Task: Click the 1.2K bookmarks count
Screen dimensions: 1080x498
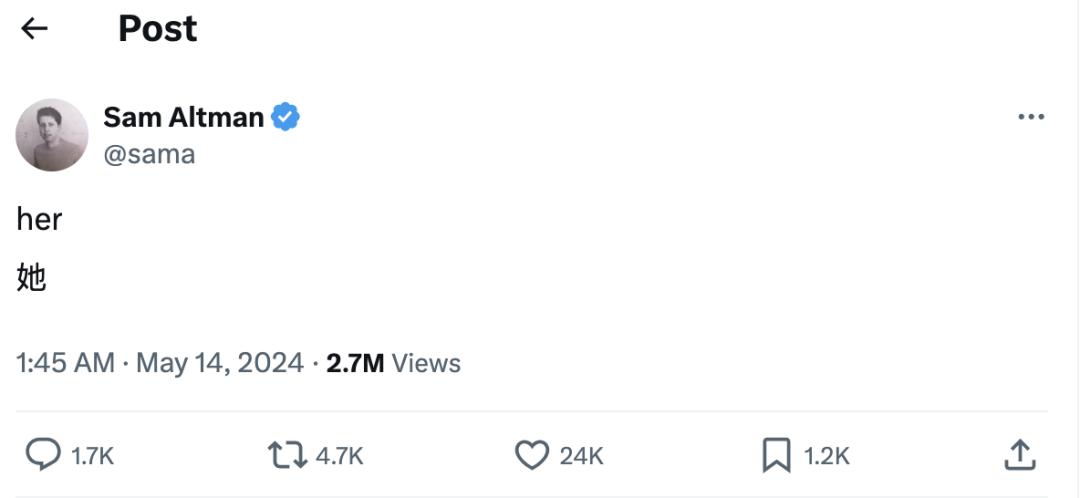Action: [826, 457]
